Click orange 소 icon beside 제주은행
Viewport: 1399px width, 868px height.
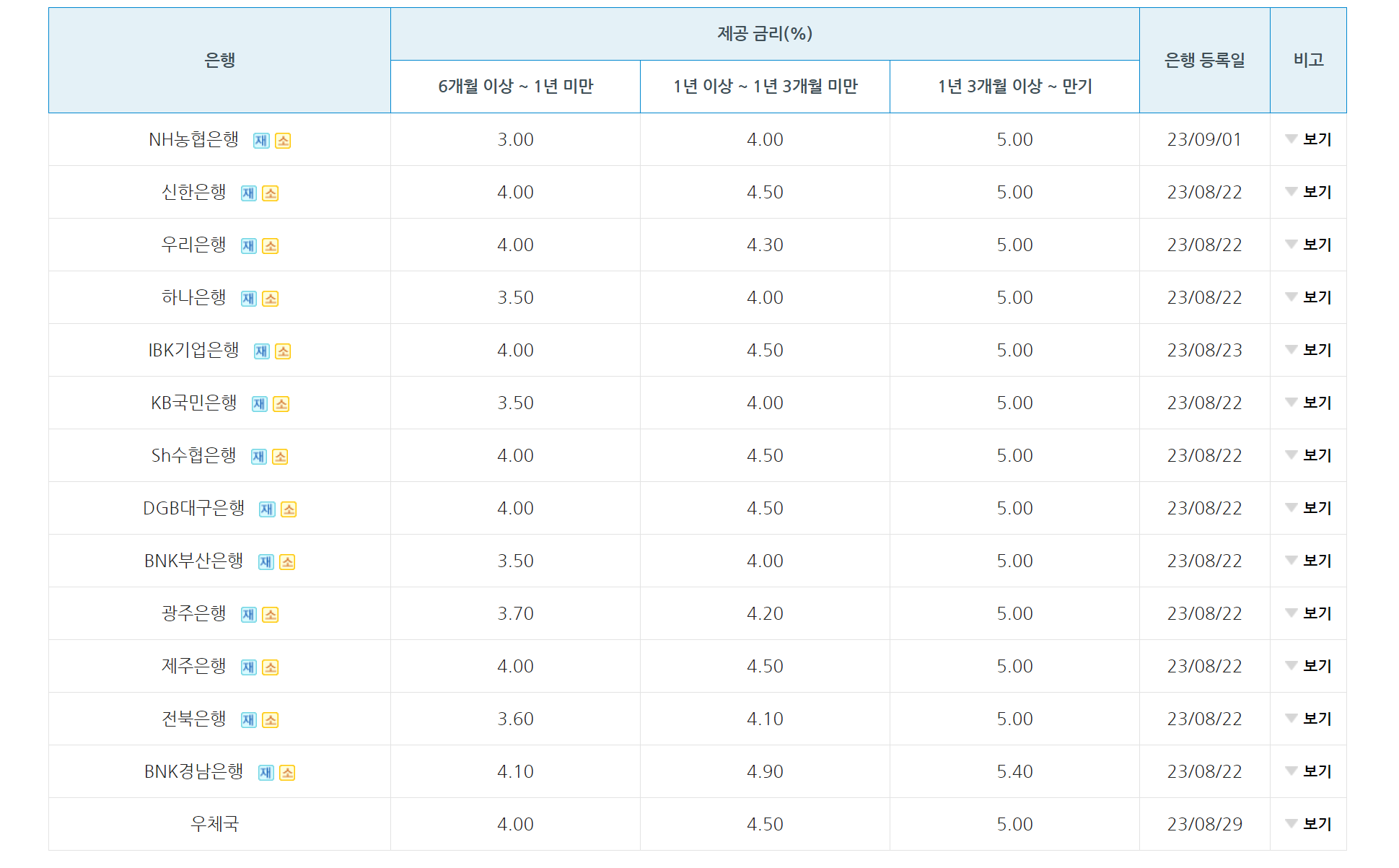point(270,667)
